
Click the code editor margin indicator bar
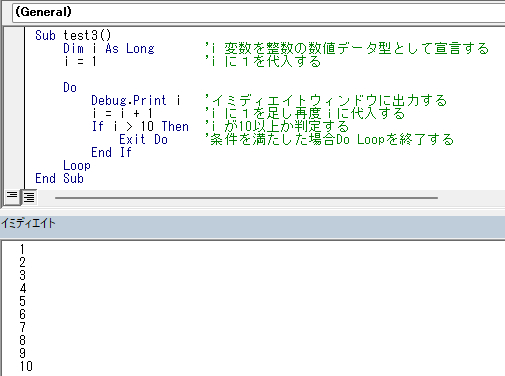click(x=14, y=108)
